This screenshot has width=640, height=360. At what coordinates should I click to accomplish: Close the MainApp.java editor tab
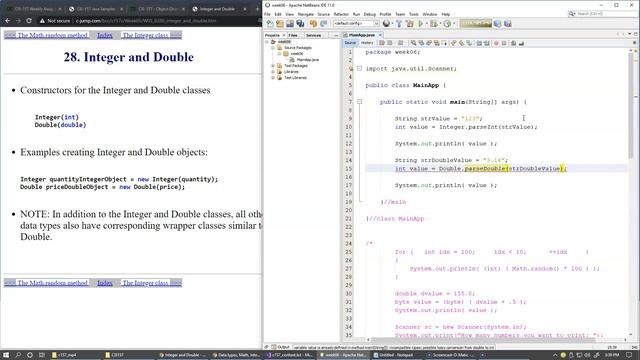coord(380,35)
